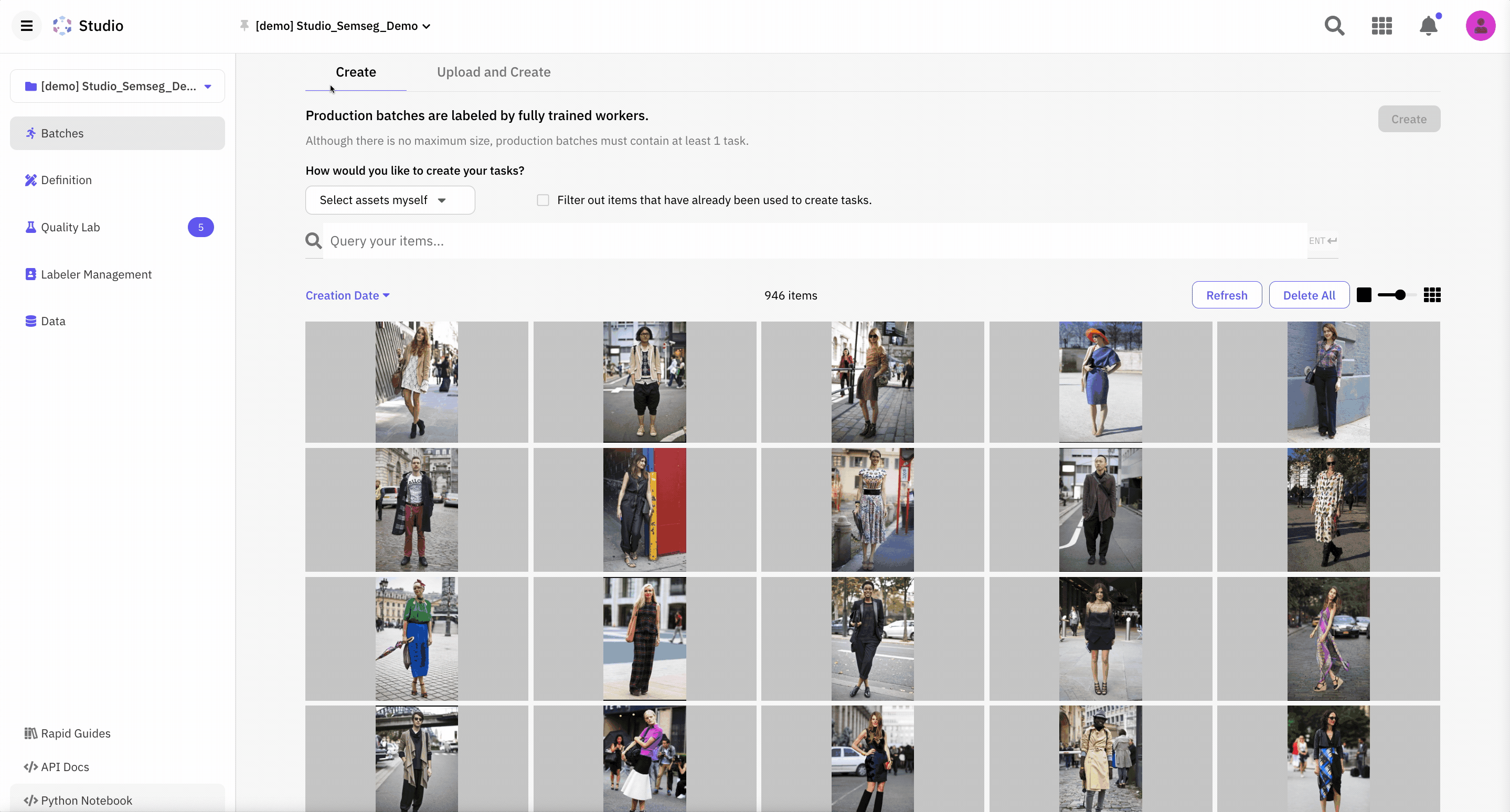Open the Creation Date sort dropdown
The image size is (1510, 812).
(x=347, y=295)
